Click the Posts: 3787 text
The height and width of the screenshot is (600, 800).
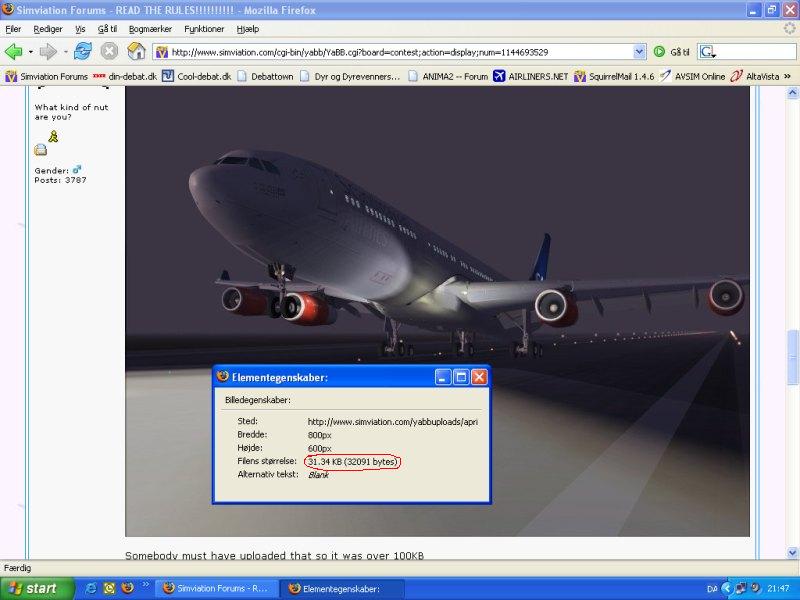60,180
